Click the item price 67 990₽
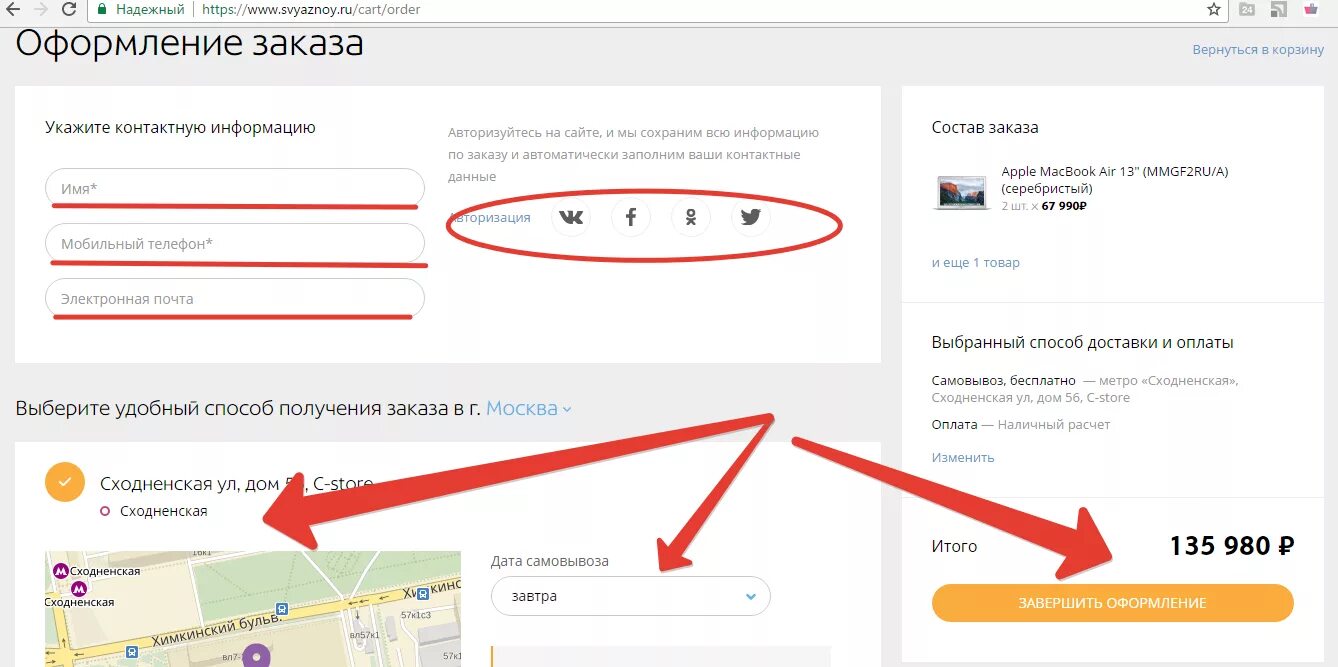The image size is (1338, 667). pos(1064,206)
